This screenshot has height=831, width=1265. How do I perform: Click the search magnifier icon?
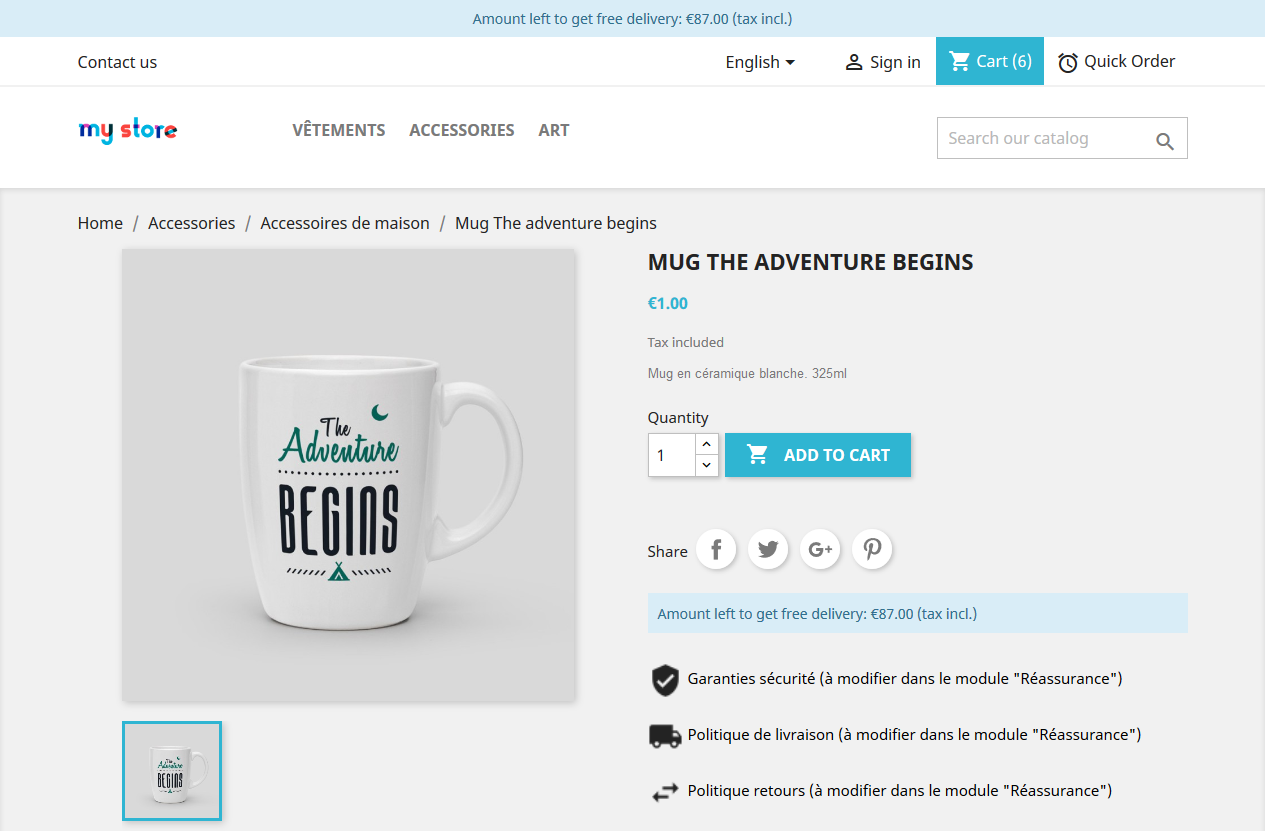point(1165,141)
